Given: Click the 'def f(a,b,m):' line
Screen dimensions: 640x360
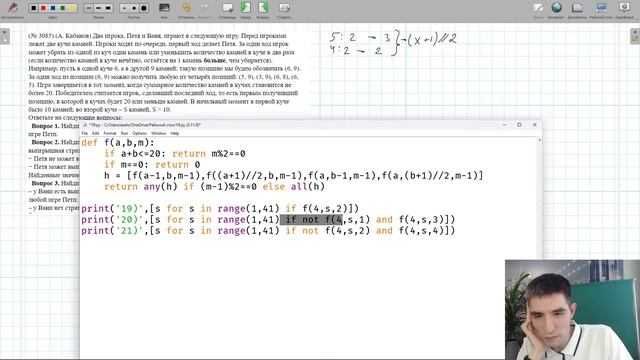Looking at the screenshot, I should tap(118, 143).
